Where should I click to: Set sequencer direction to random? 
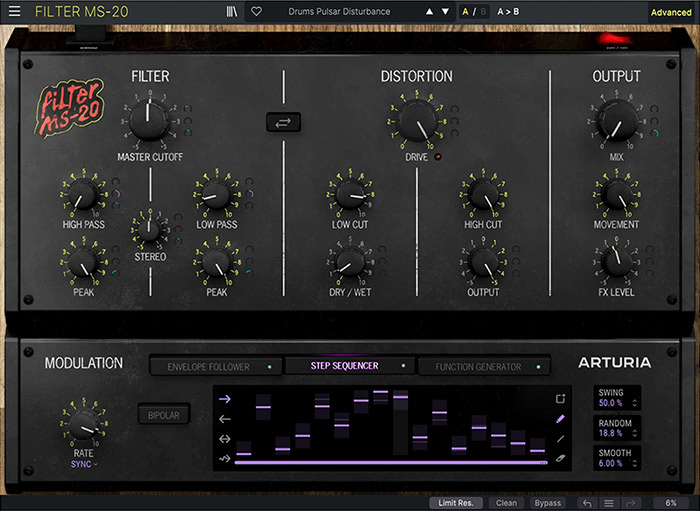[x=225, y=458]
